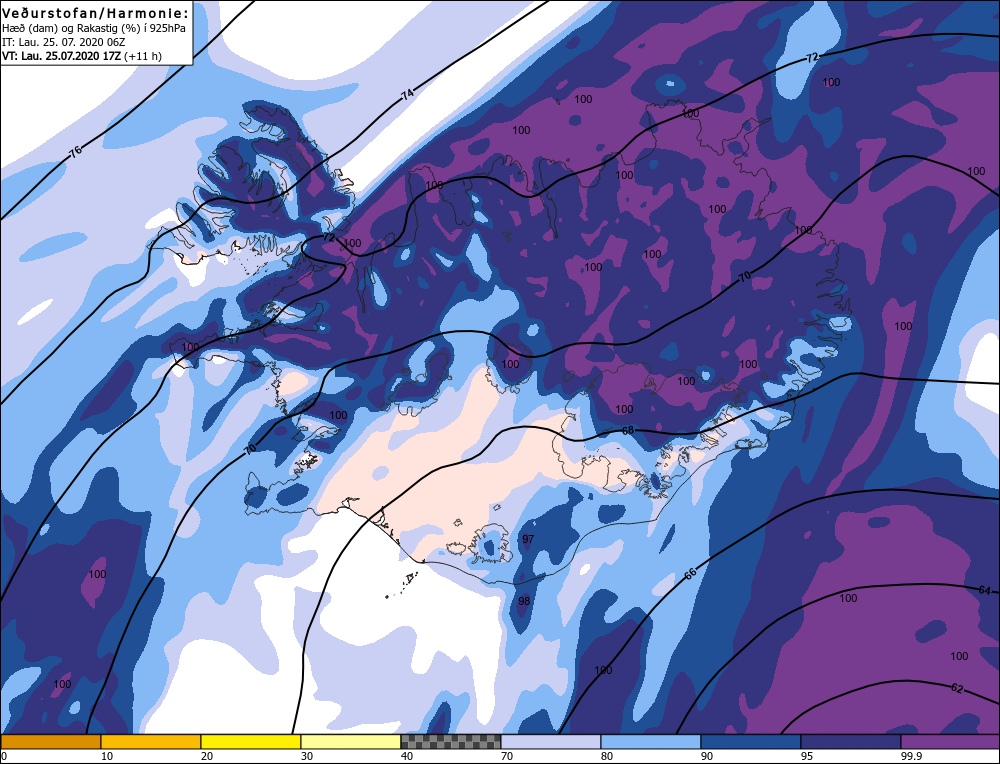Select the lavender 70–80 legend swatch
This screenshot has height=764, width=1000.
click(x=551, y=741)
